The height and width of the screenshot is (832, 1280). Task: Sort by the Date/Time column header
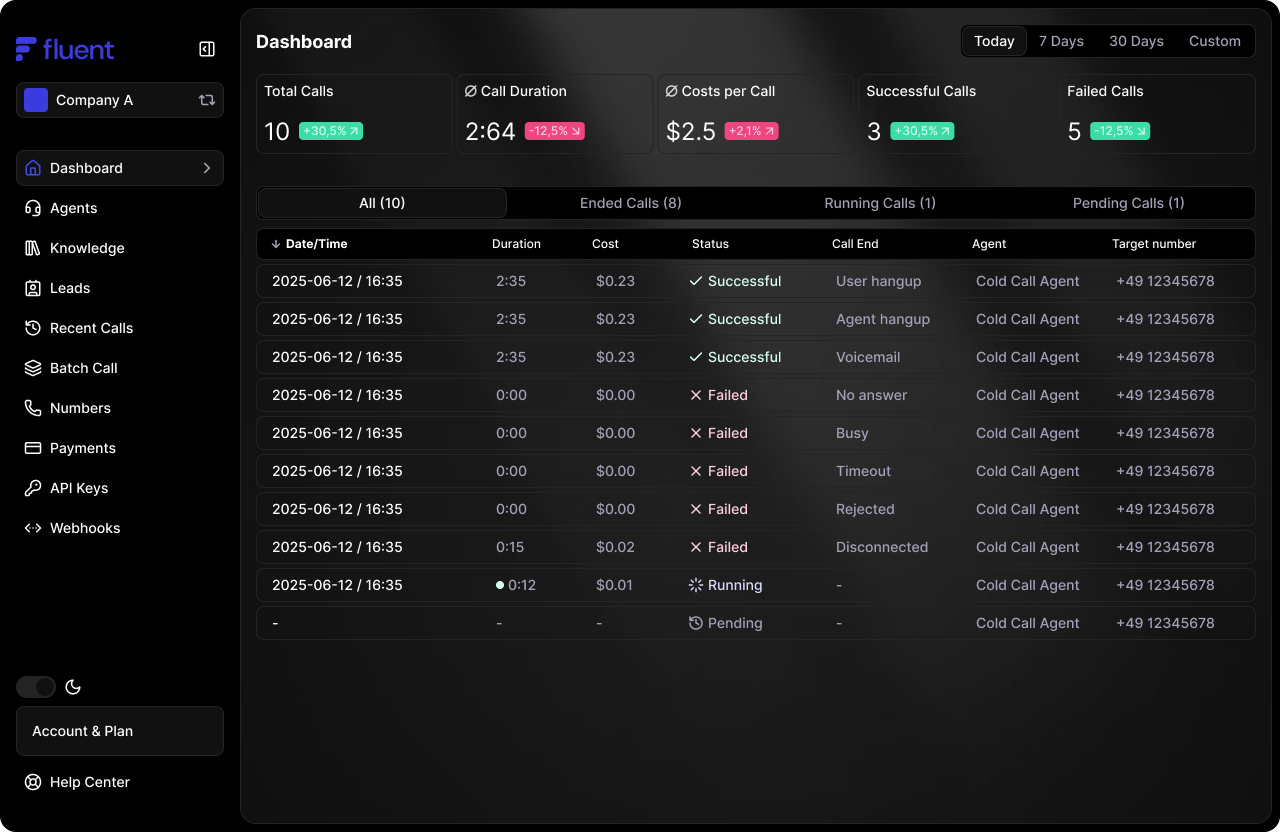coord(310,244)
